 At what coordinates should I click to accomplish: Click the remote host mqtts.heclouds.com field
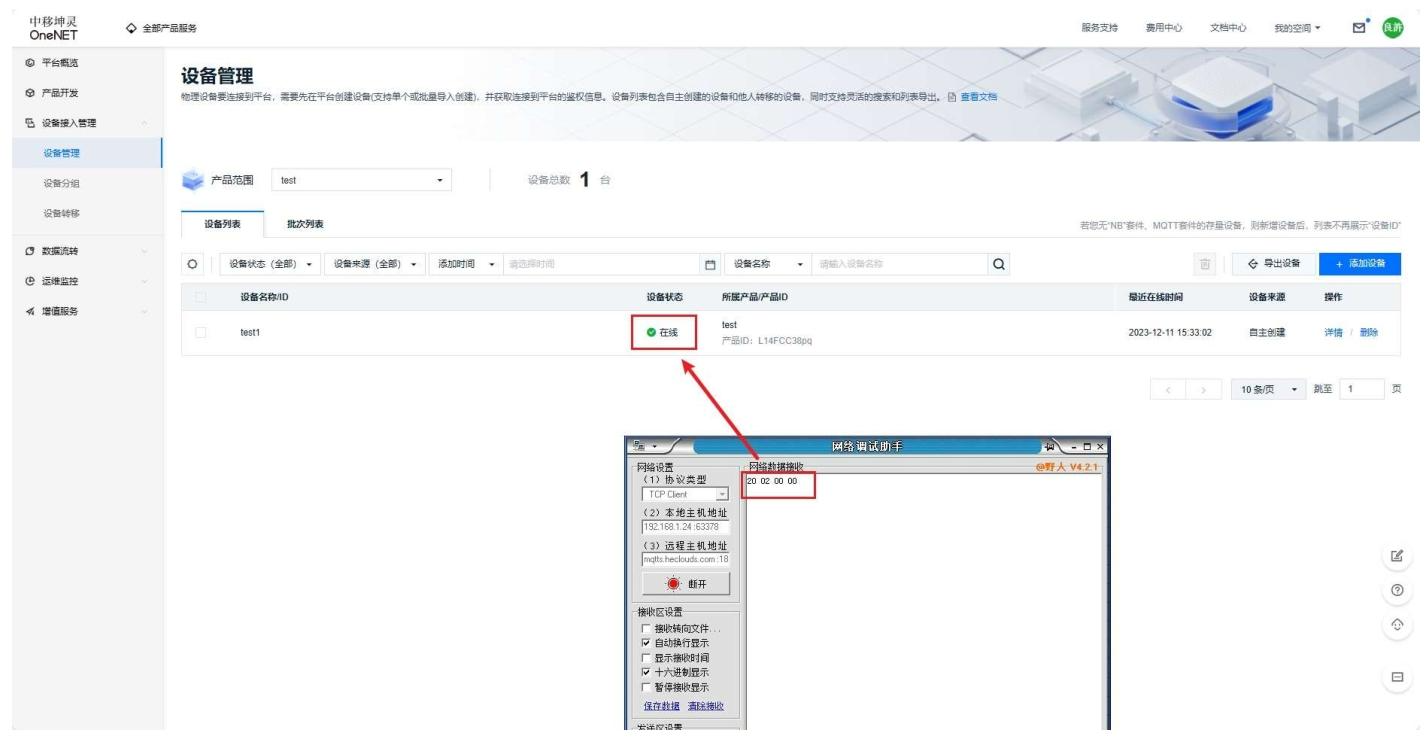click(x=686, y=560)
